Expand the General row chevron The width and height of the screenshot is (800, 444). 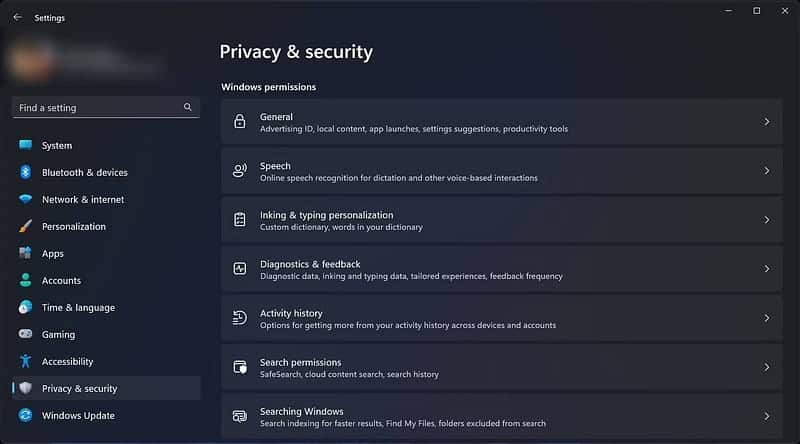[x=766, y=121]
